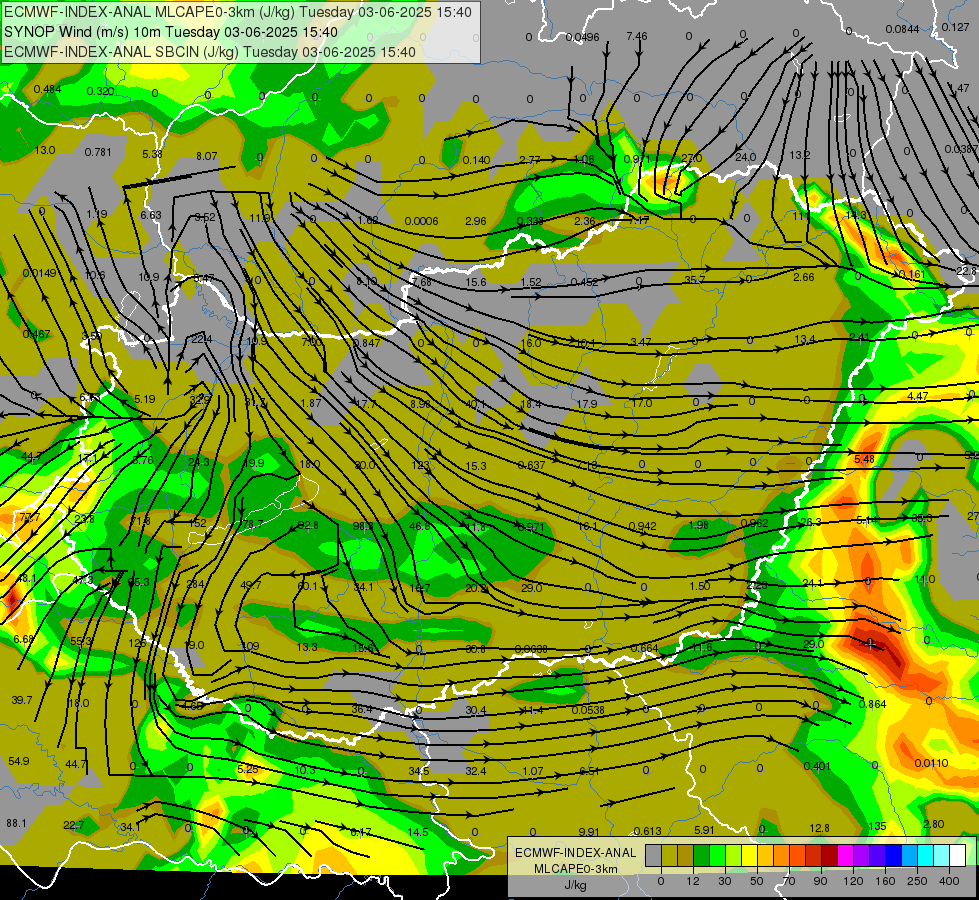Image resolution: width=979 pixels, height=900 pixels.
Task: Click the legend tick label 70
Action: pos(789,881)
